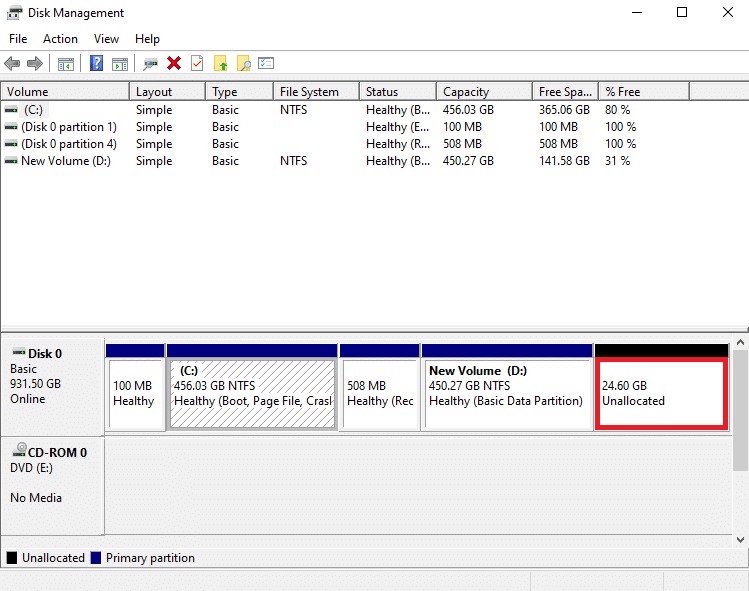
Task: Click the 365.06 GB free space cell
Action: pos(565,110)
